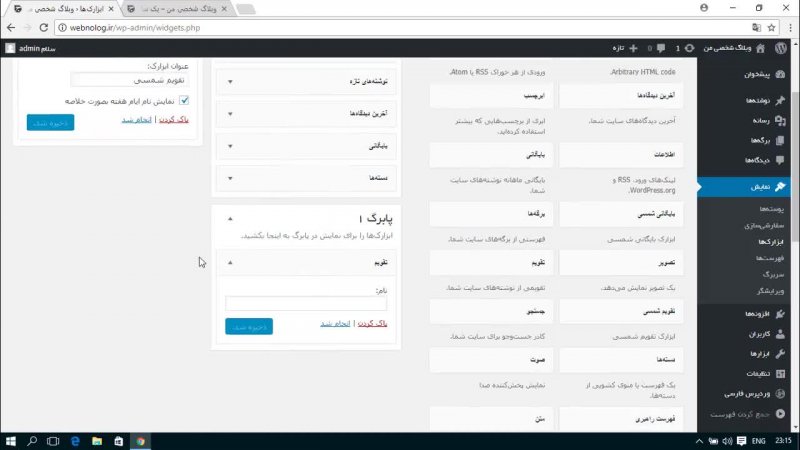800x450 pixels.
Task: Click the updates icon in admin bar
Action: (691, 47)
